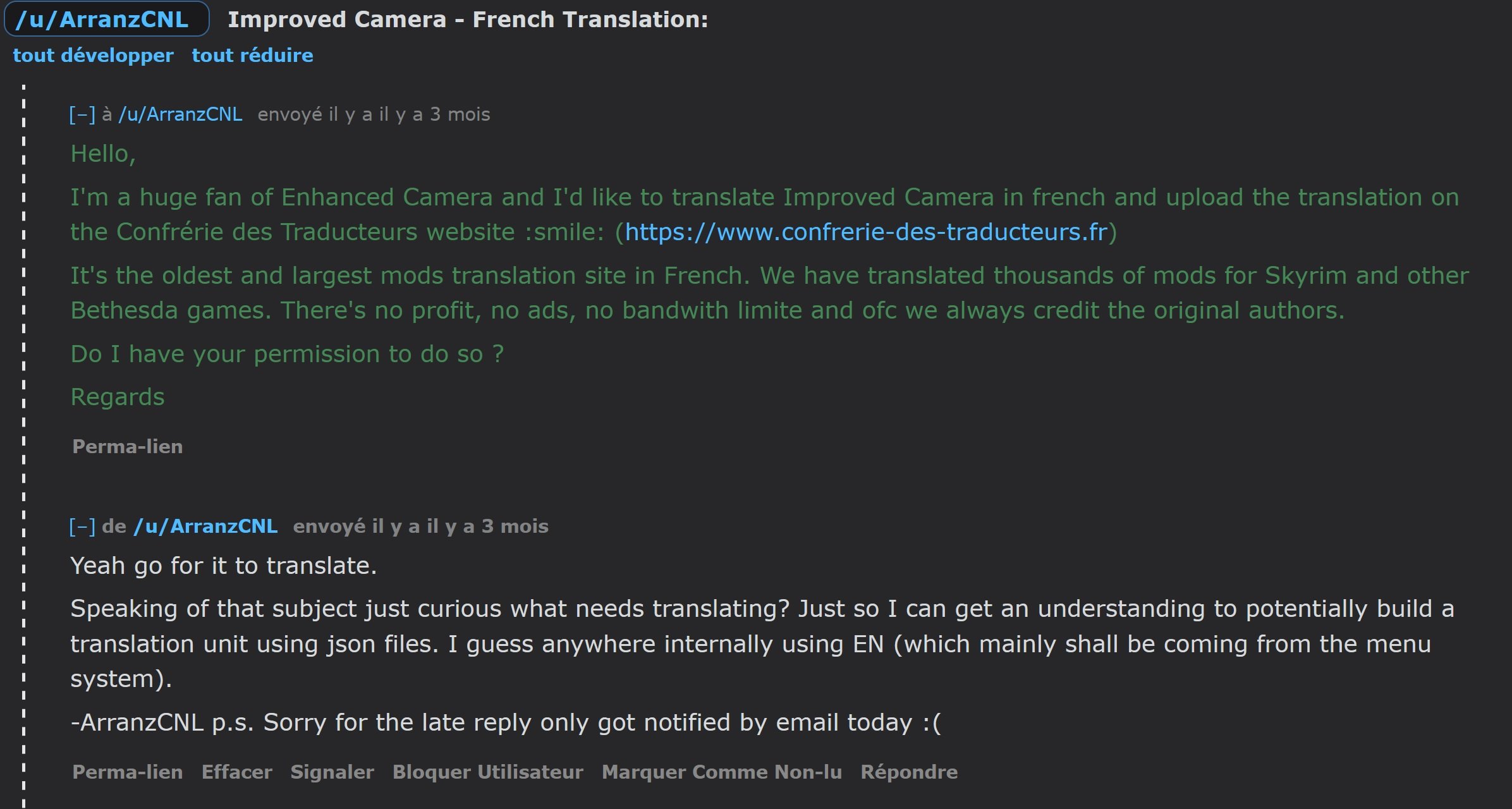1512x809 pixels.
Task: Click the Improved Camera - French Translation subject
Action: pos(468,20)
